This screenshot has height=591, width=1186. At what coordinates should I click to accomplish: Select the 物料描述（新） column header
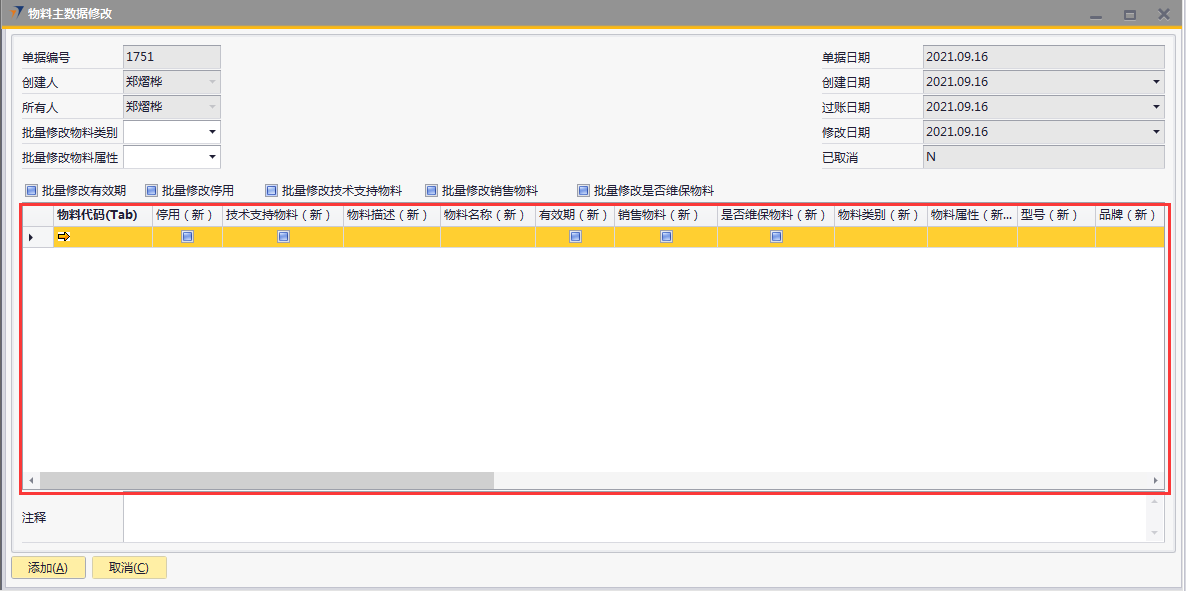click(x=391, y=215)
